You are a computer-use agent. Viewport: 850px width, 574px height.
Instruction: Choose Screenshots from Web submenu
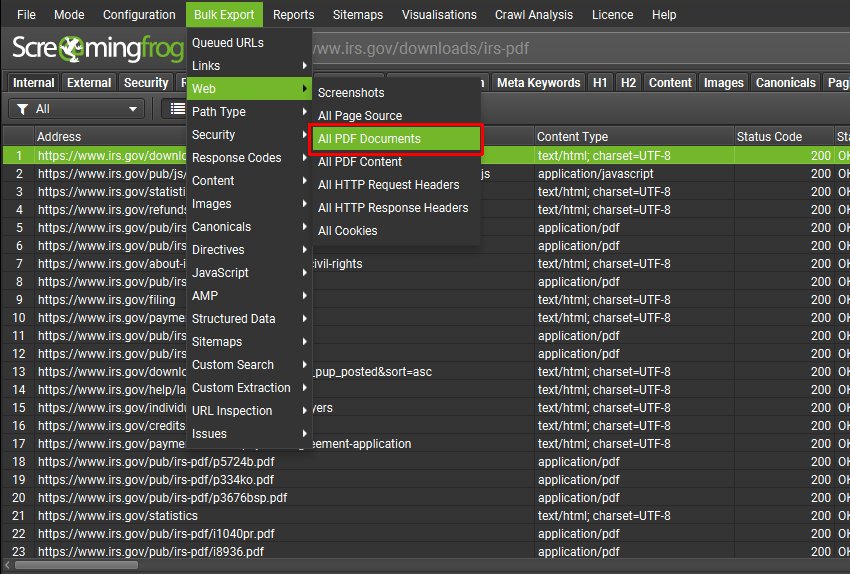click(396, 93)
